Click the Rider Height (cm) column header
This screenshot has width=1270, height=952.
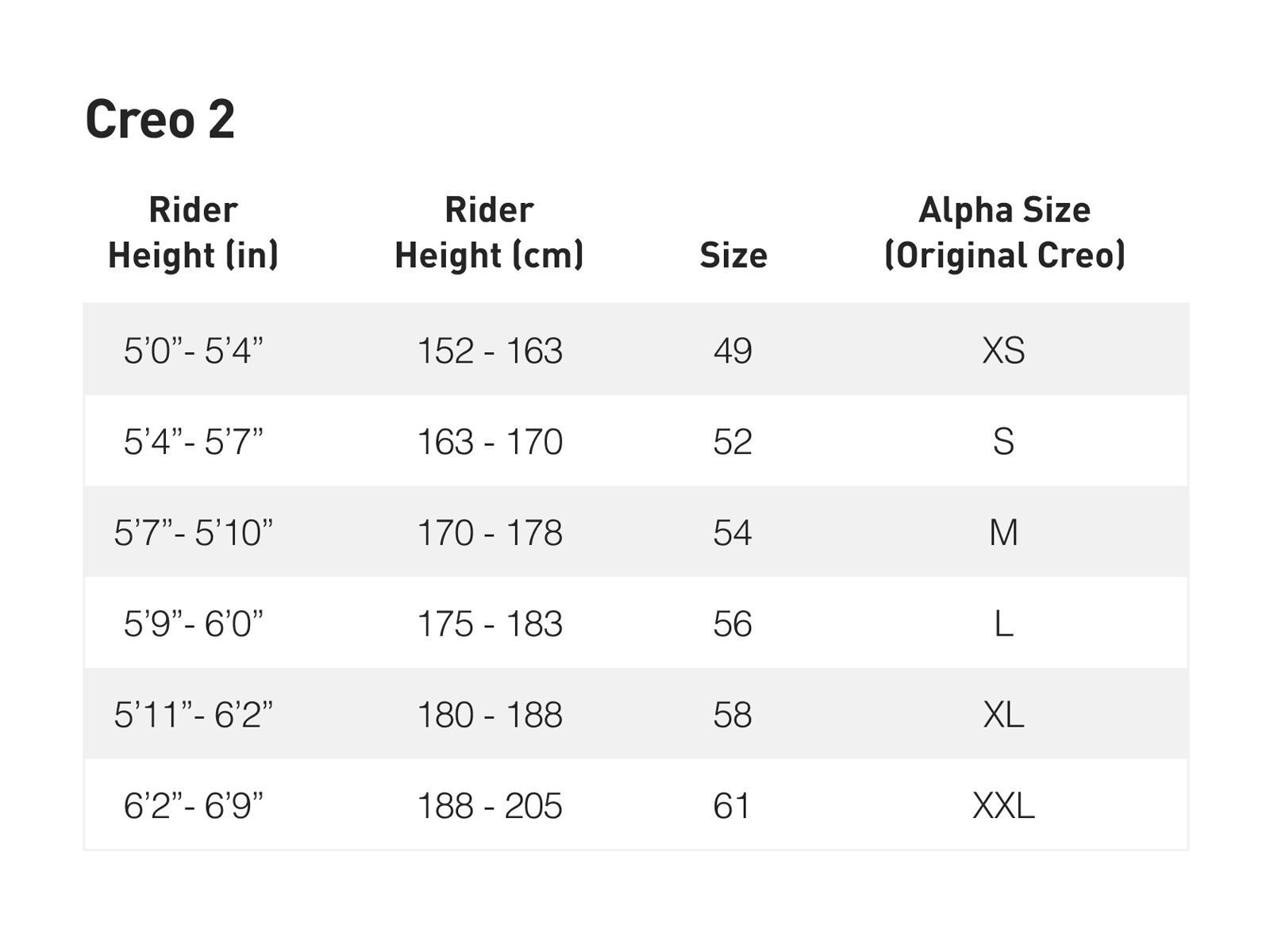coord(489,232)
